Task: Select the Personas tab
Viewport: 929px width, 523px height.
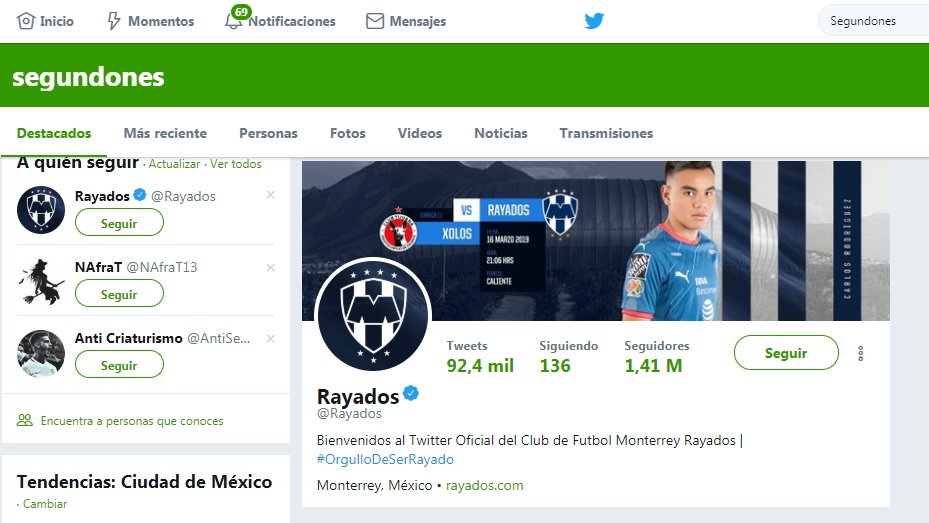Action: click(268, 133)
